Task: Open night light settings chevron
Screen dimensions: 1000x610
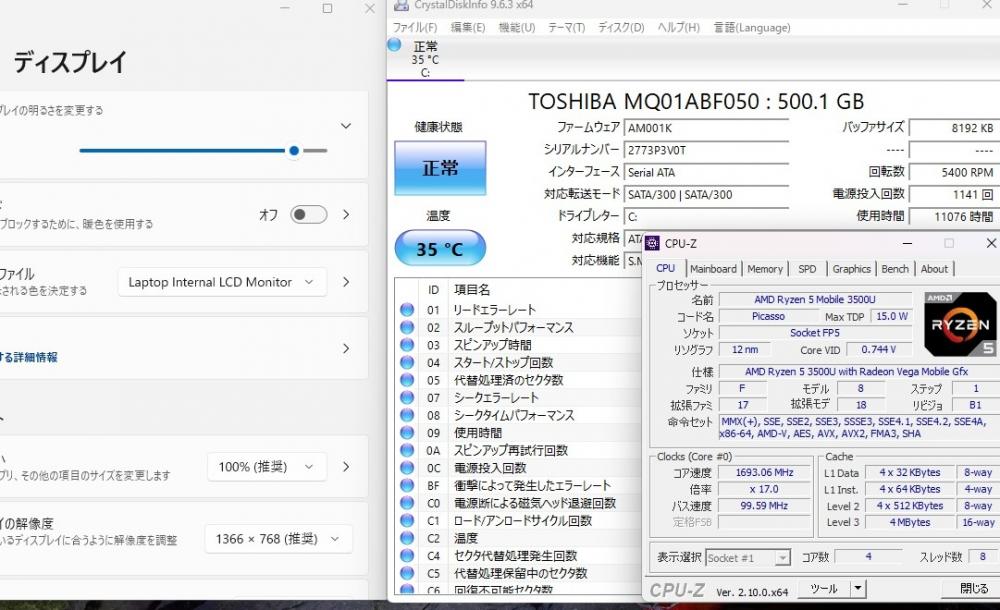Action: point(346,214)
